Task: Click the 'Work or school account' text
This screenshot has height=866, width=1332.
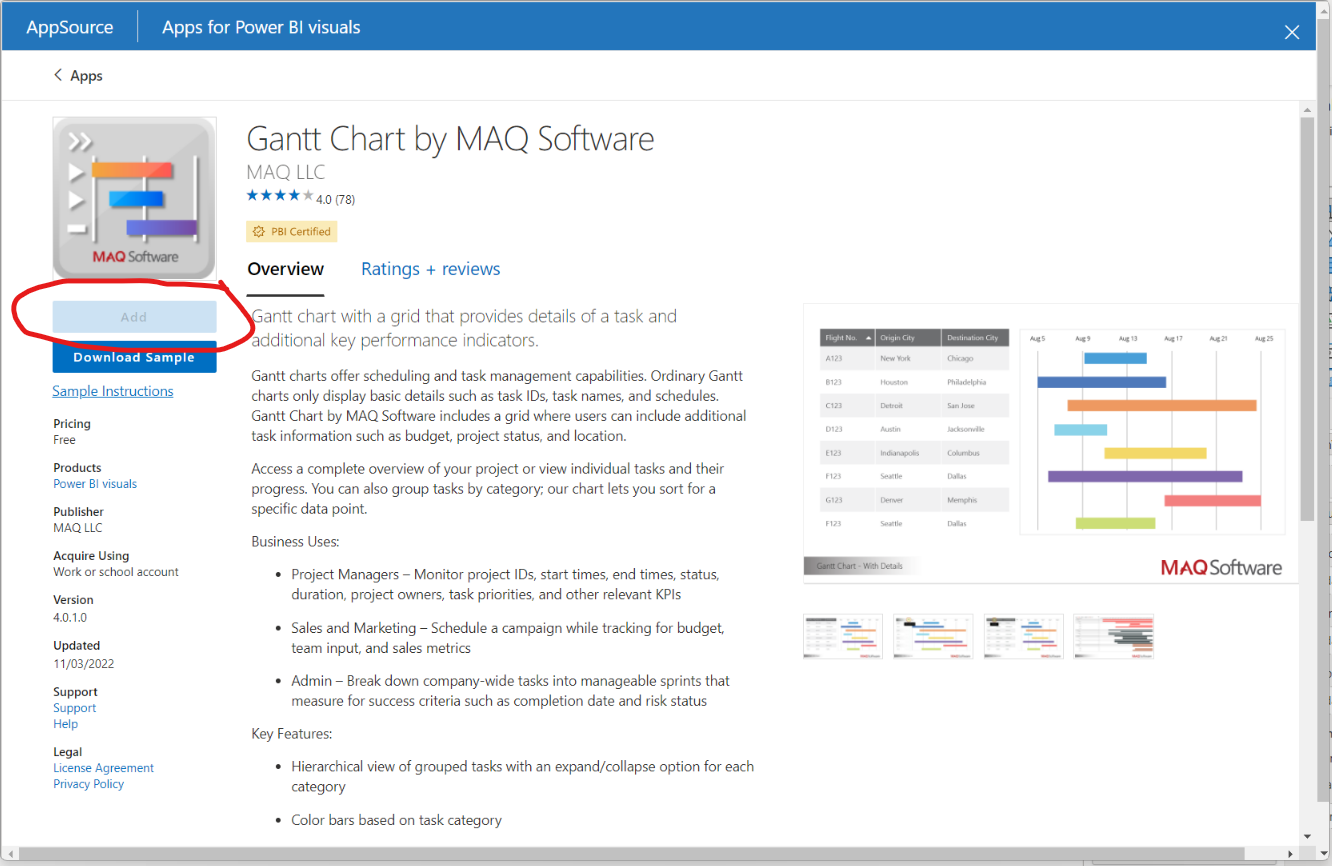Action: 116,572
